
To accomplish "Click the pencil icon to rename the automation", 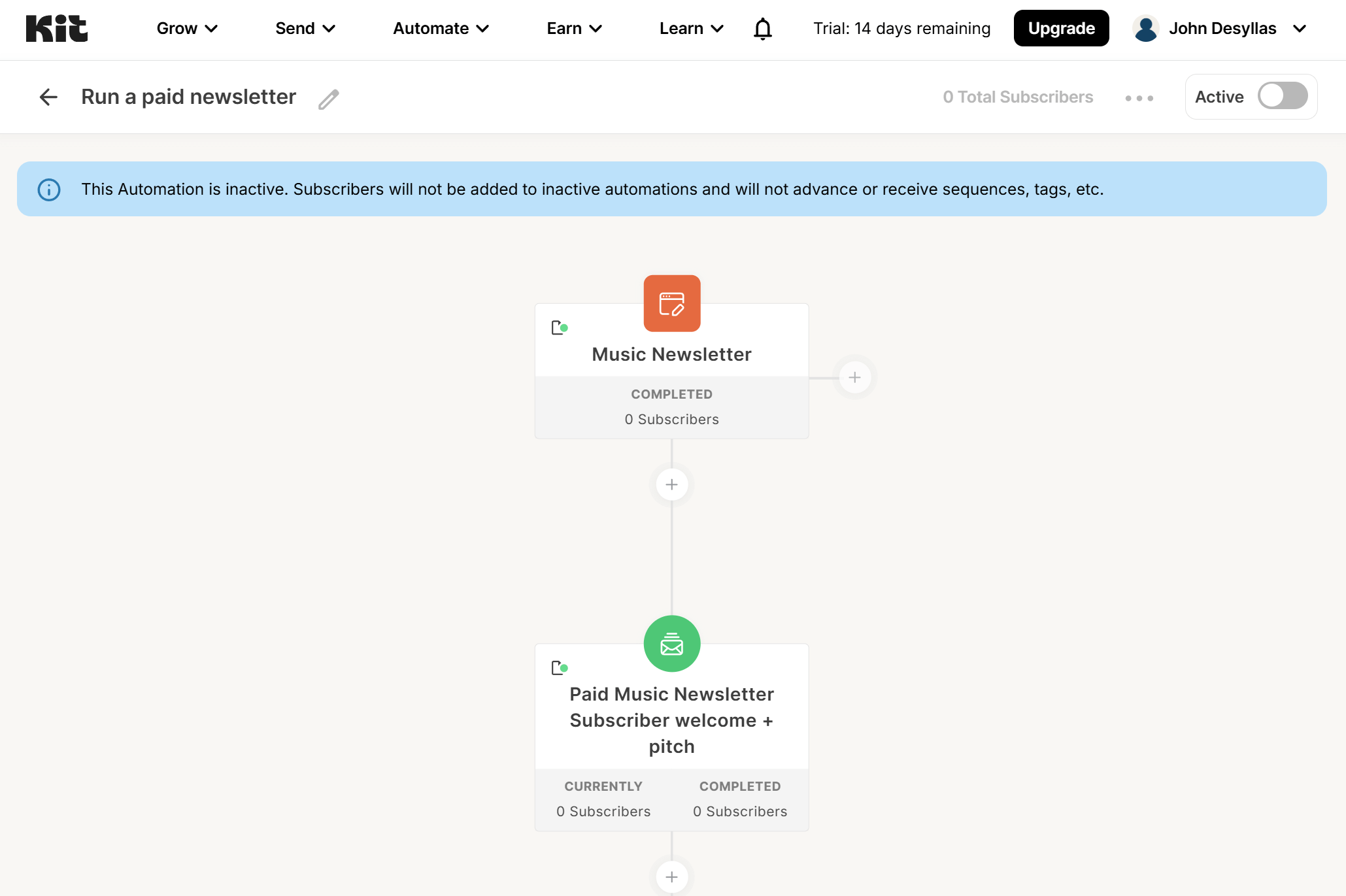I will pyautogui.click(x=328, y=98).
